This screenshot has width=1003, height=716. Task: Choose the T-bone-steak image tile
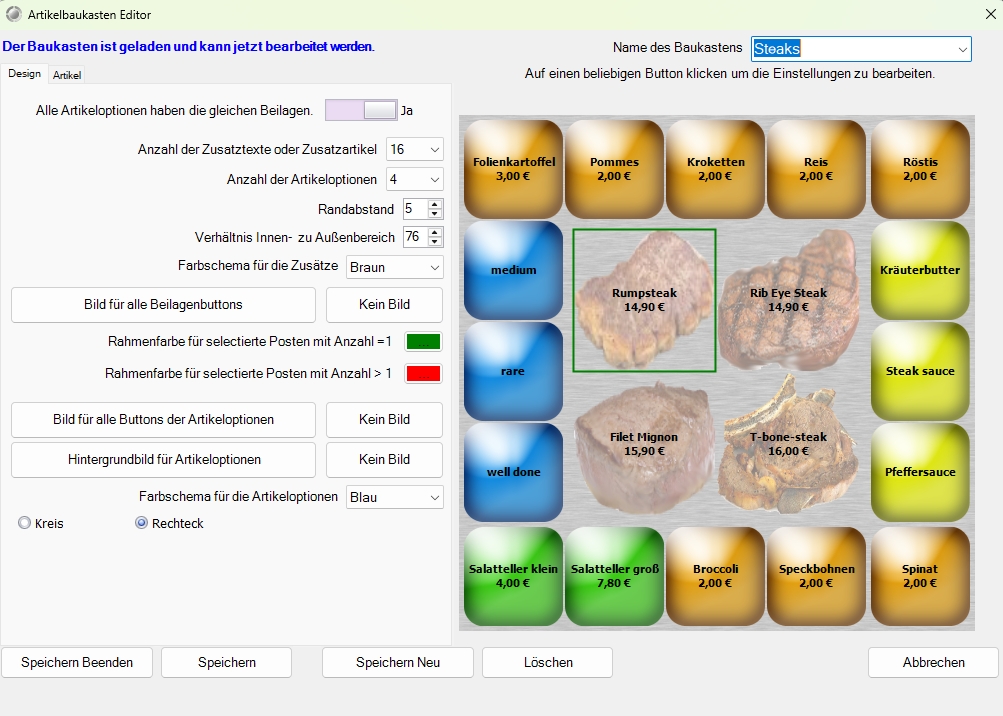(x=788, y=444)
